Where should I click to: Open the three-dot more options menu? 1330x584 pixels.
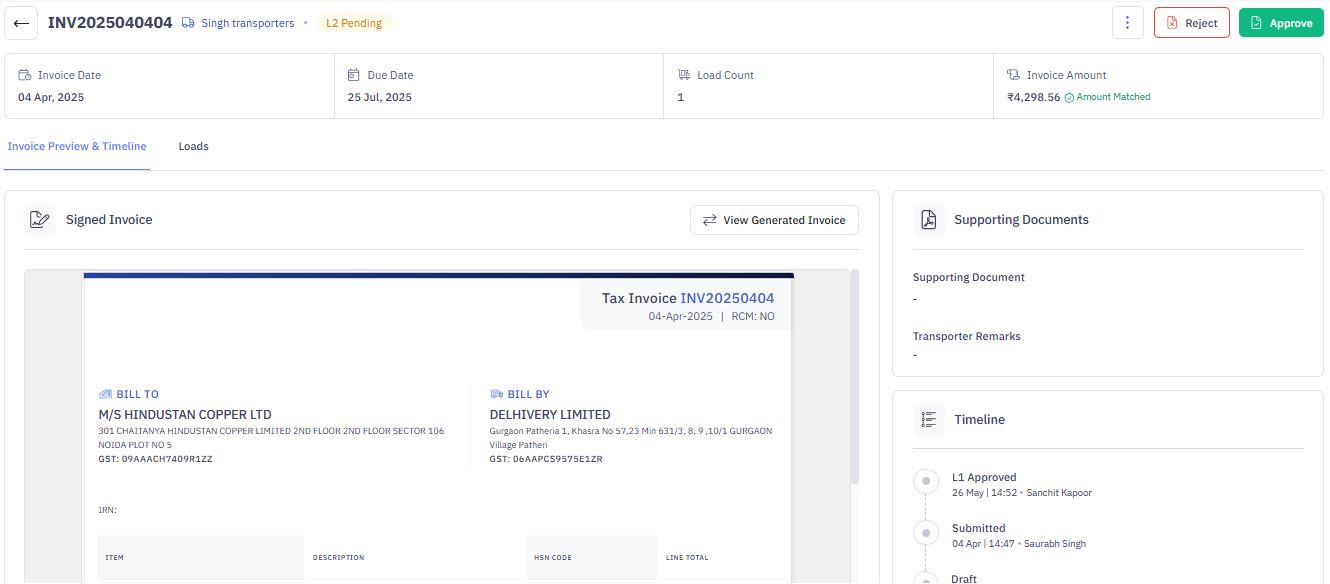1128,22
